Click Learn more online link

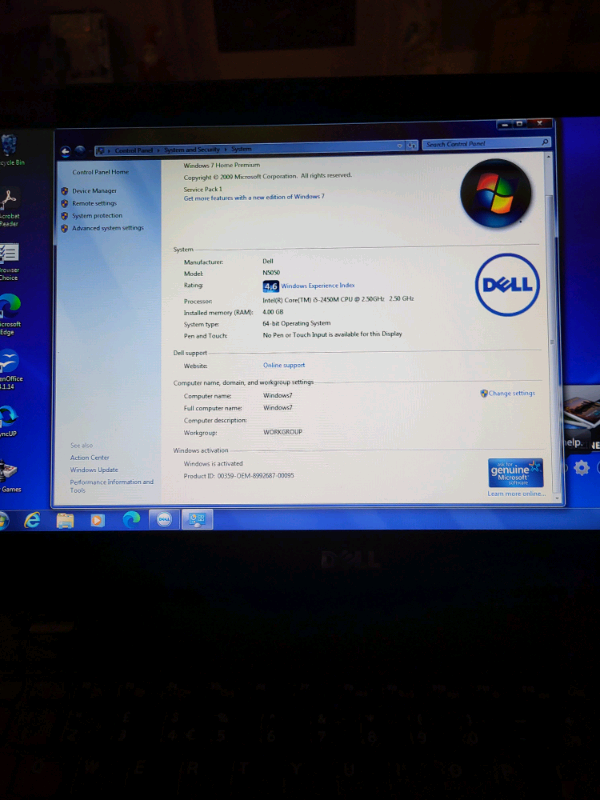click(x=516, y=494)
